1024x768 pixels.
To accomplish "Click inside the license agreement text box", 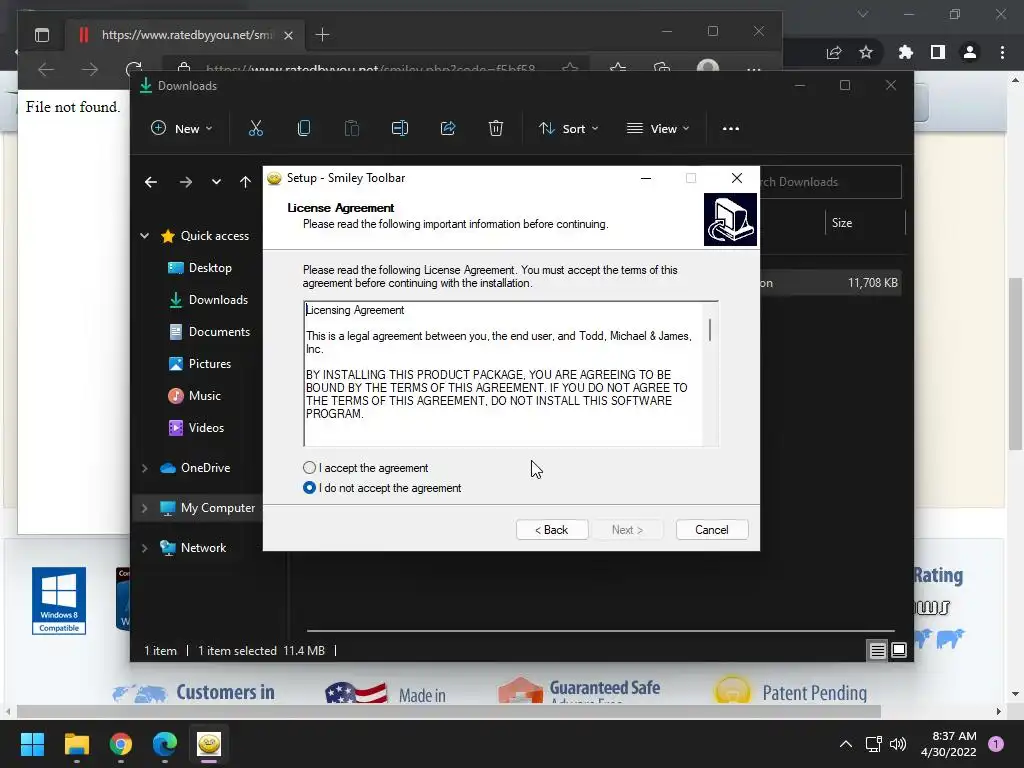I will click(x=503, y=374).
